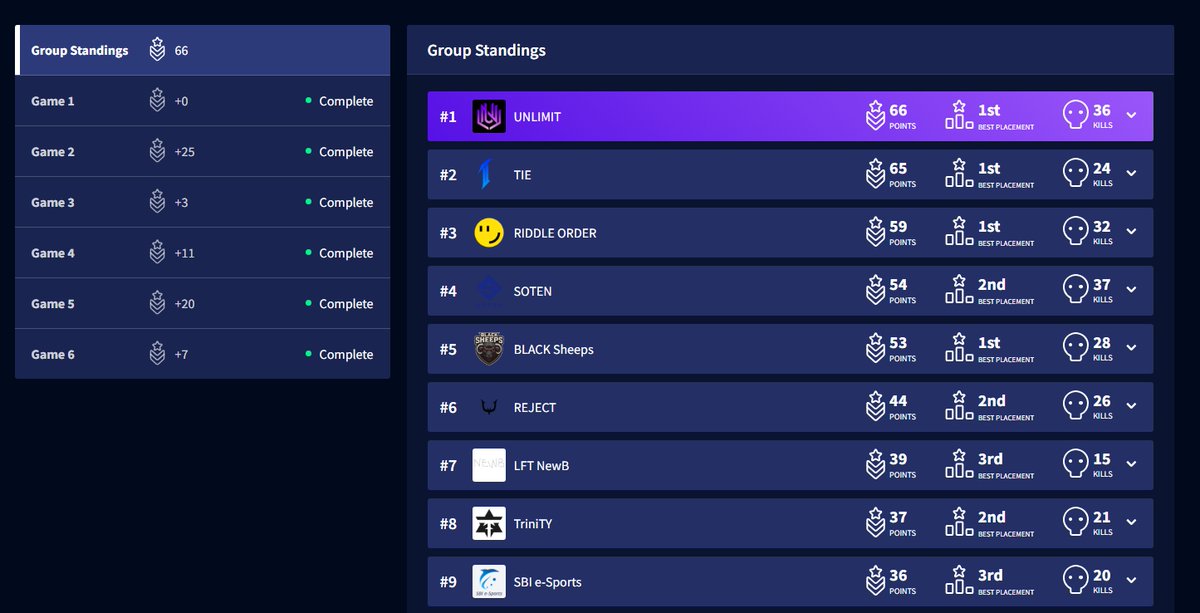
Task: Click the TIE team name
Action: tap(522, 175)
